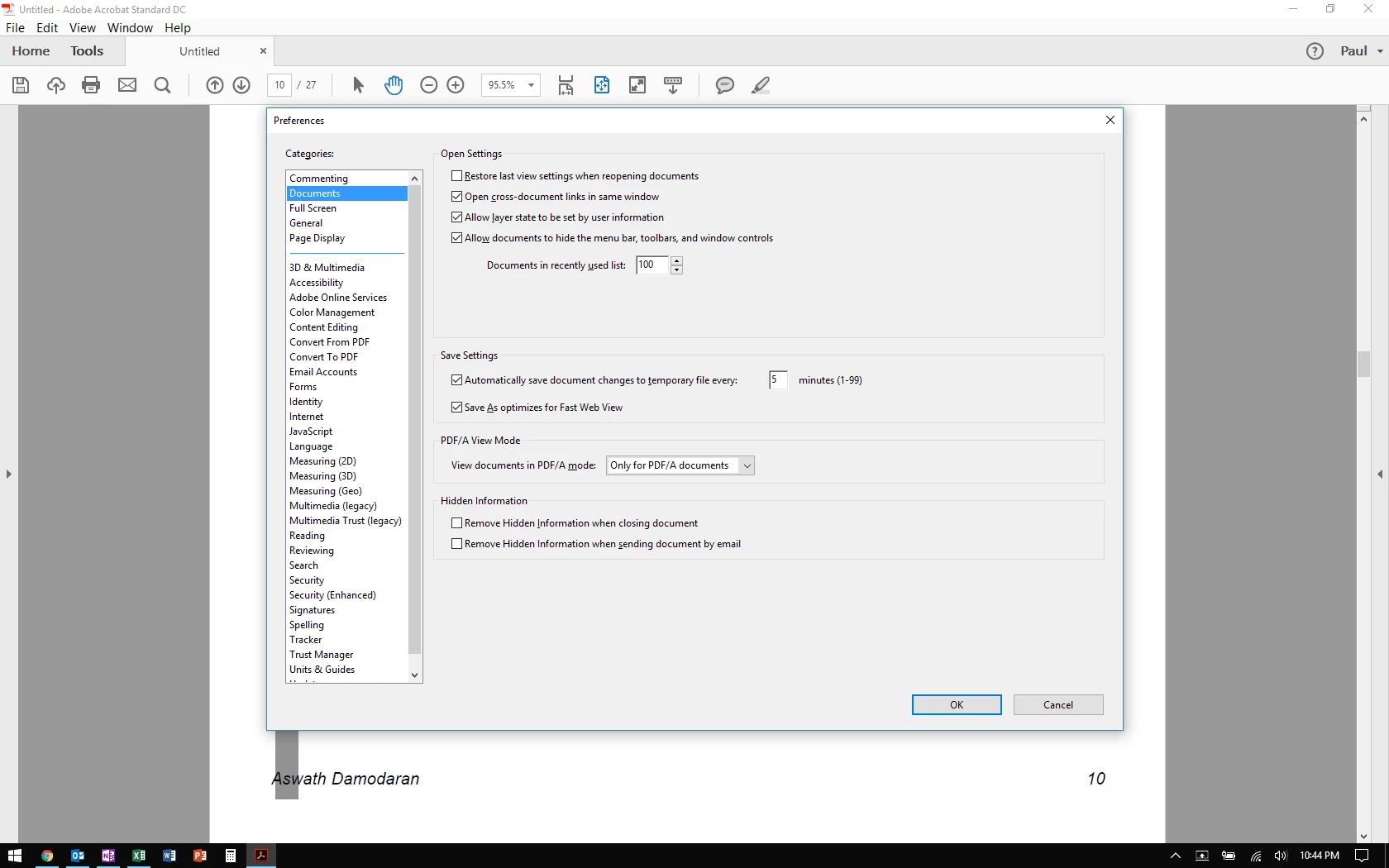Viewport: 1389px width, 868px height.
Task: Expand the right tools pane arrow
Action: coord(1380,475)
